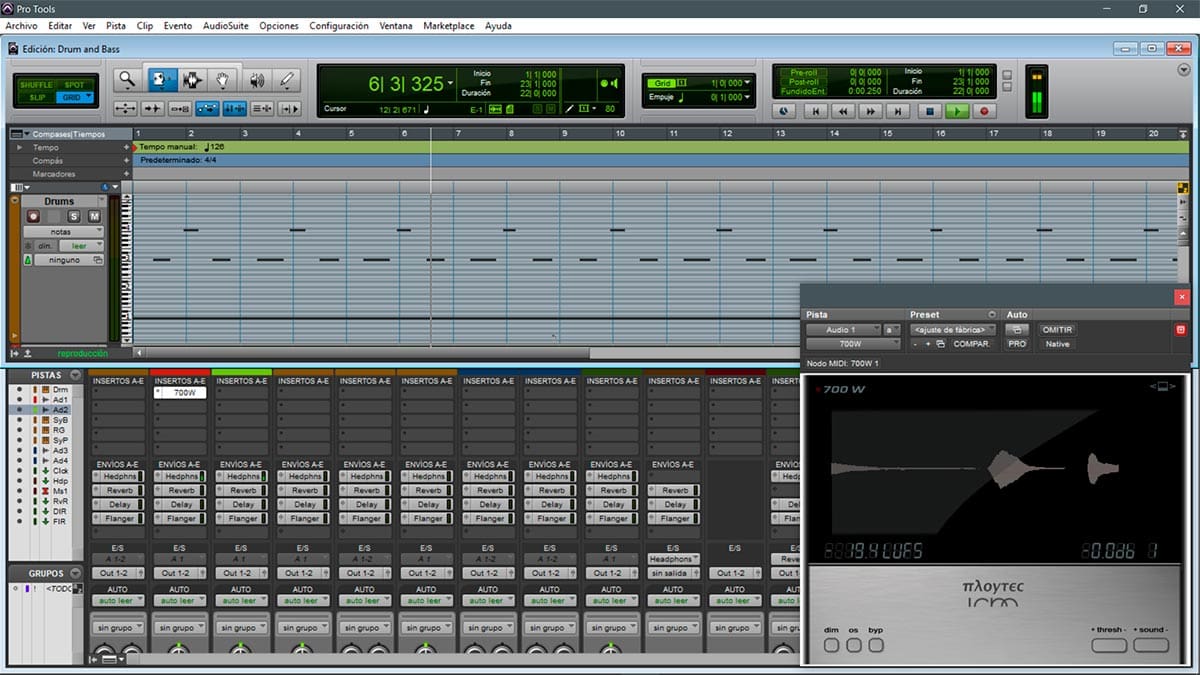Open the Pista menu

pos(116,26)
